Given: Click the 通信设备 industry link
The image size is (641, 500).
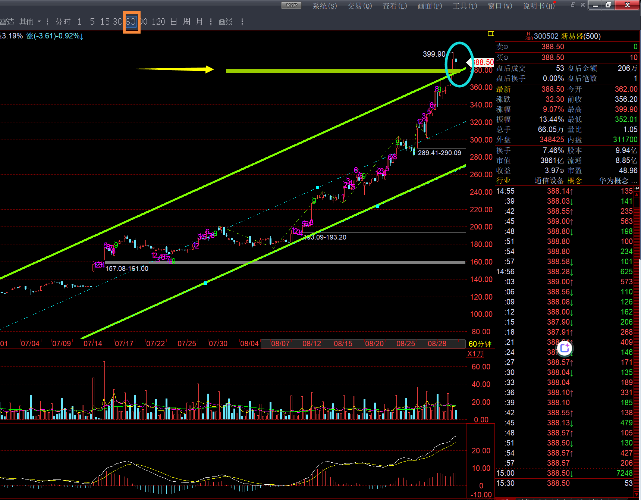Looking at the screenshot, I should [x=549, y=180].
